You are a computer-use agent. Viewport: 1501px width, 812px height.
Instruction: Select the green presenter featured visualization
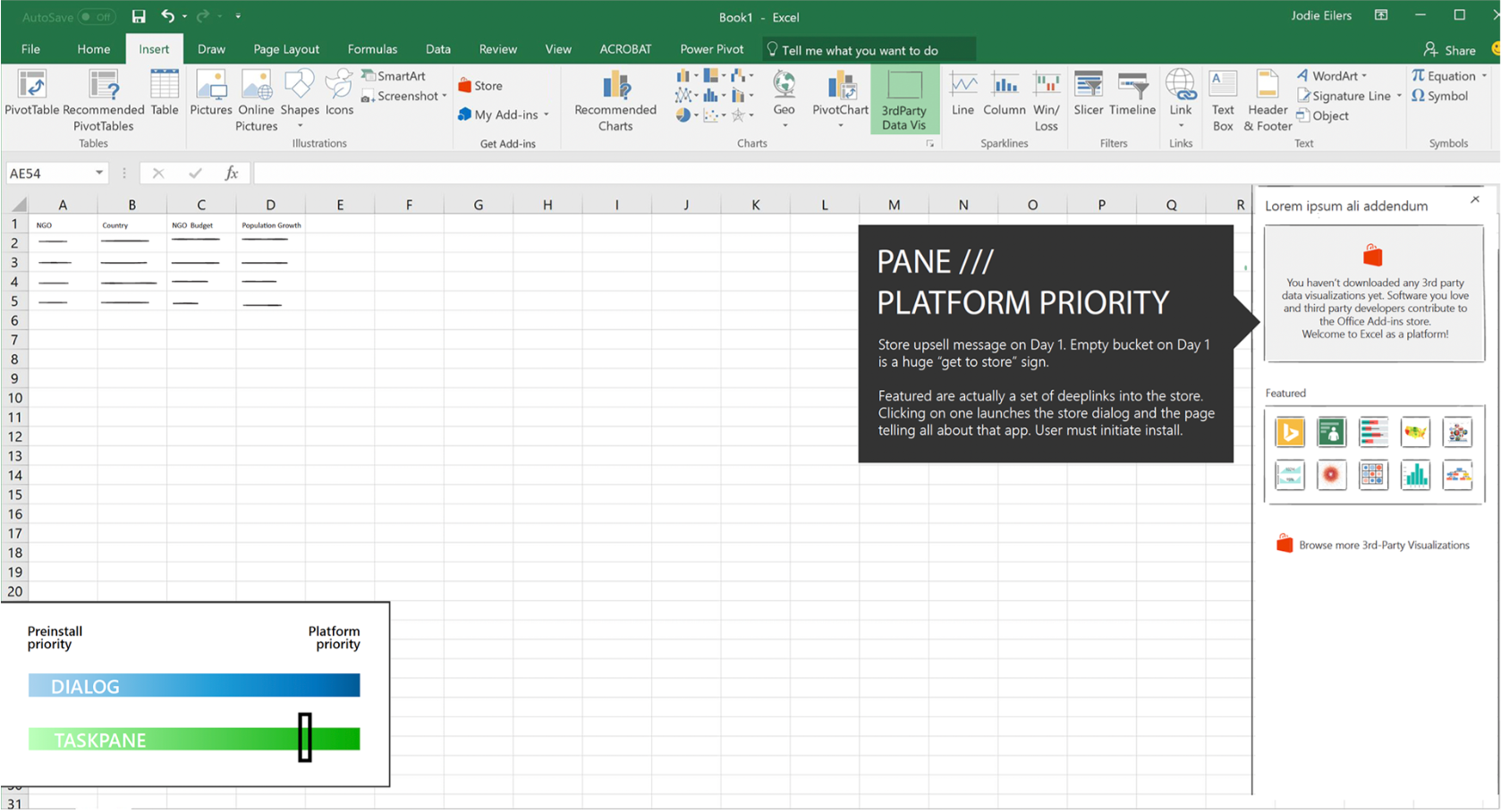(1331, 432)
